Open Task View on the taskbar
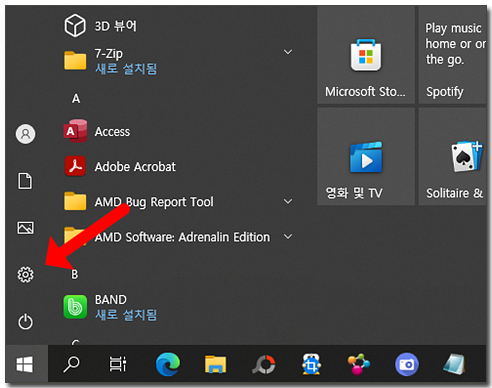Screen dimensions: 492x388 point(118,364)
